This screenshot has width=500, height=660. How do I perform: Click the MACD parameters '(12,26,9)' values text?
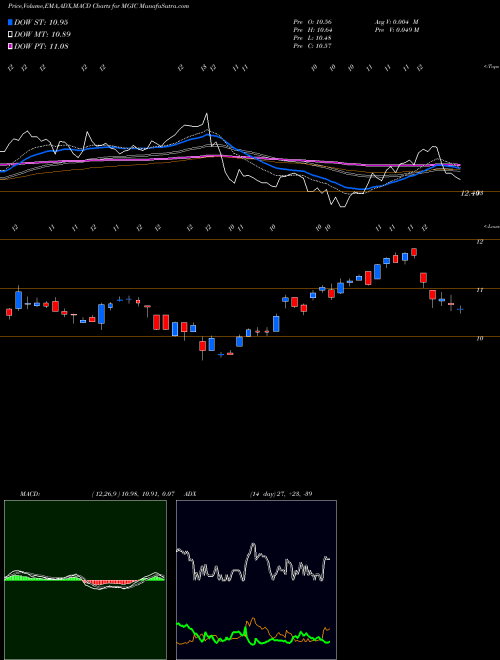pyautogui.click(x=133, y=494)
